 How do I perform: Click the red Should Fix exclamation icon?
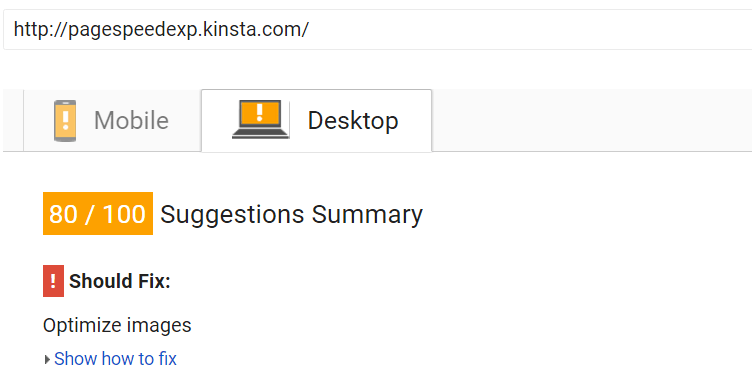(x=53, y=281)
